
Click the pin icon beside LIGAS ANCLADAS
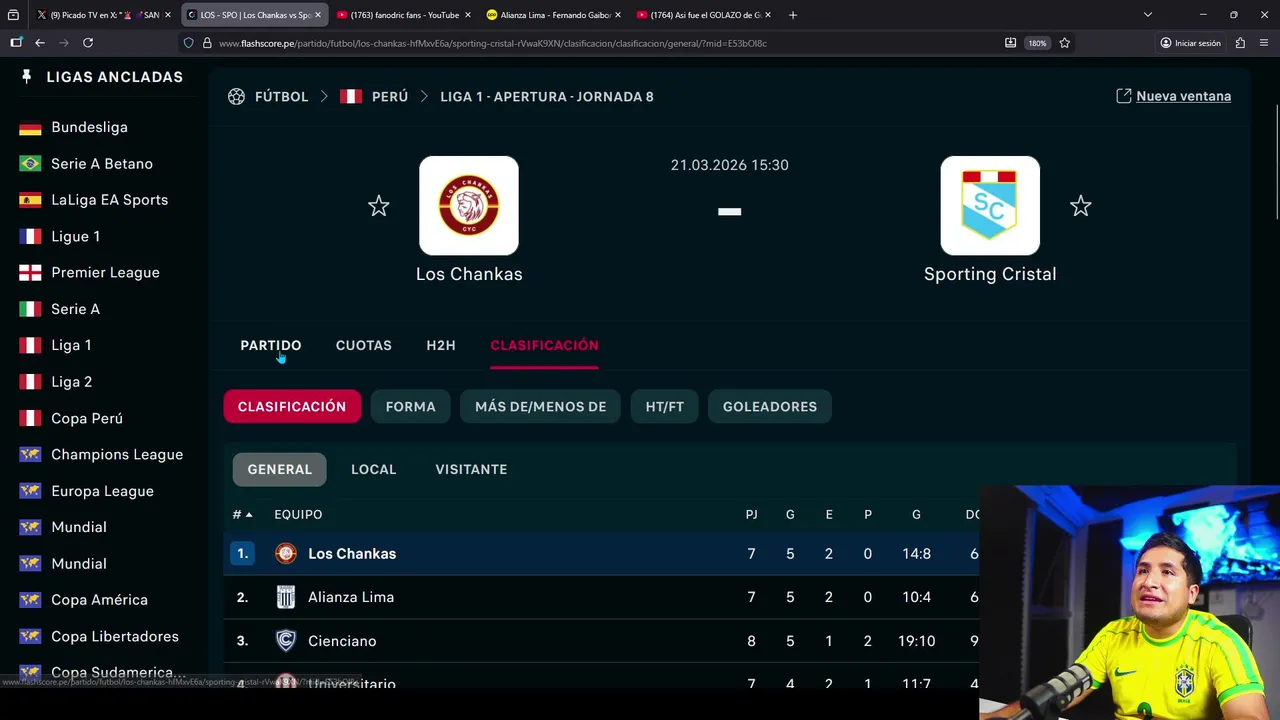26,77
